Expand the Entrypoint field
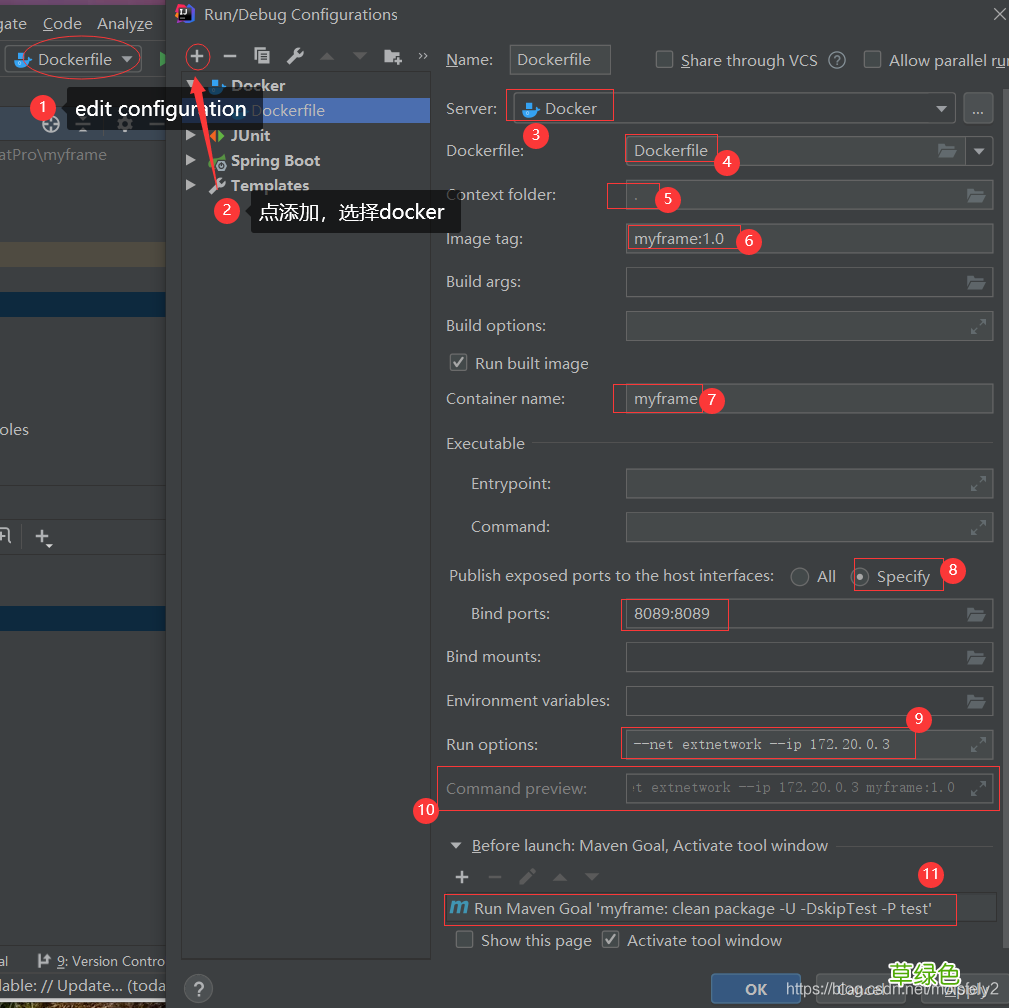The image size is (1009, 1008). point(978,484)
